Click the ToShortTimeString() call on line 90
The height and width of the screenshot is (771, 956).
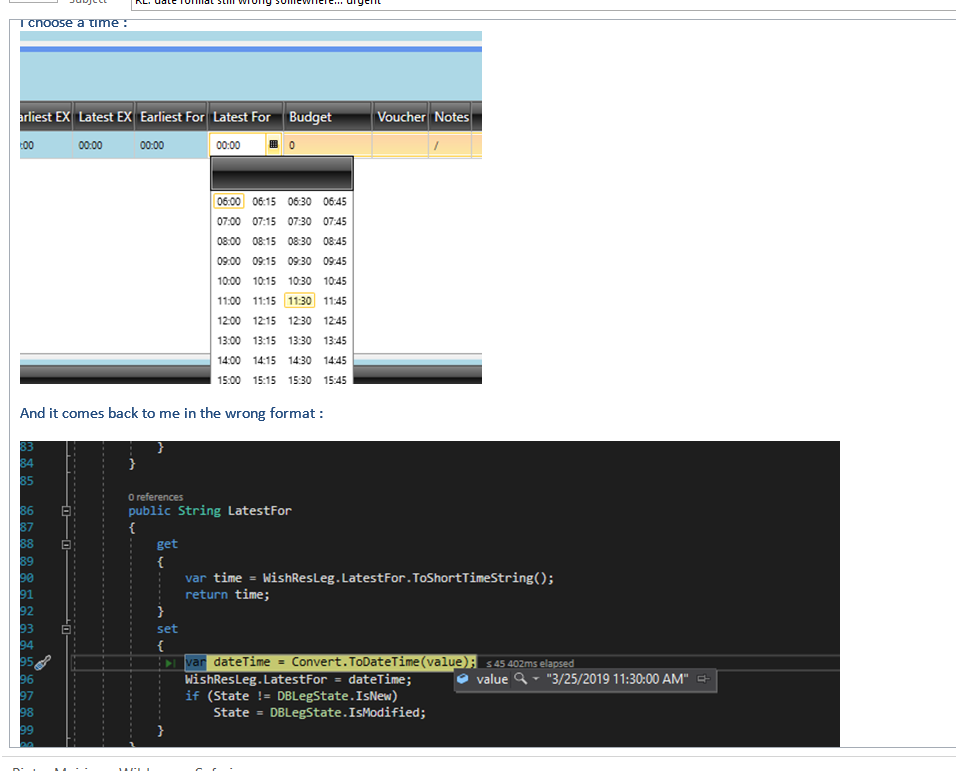pos(482,578)
